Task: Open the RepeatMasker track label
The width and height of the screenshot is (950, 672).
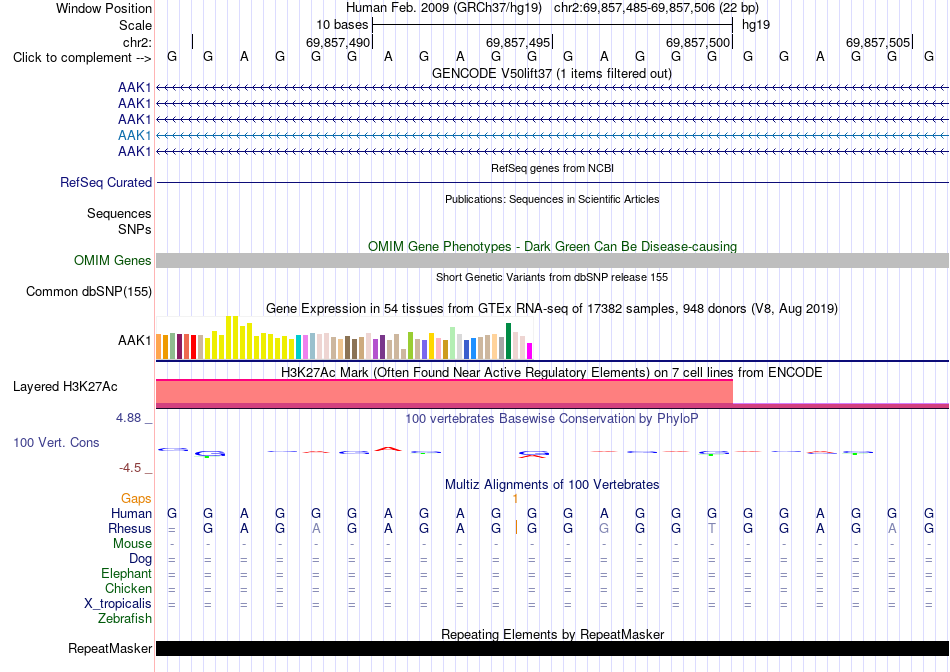Action: (x=110, y=648)
